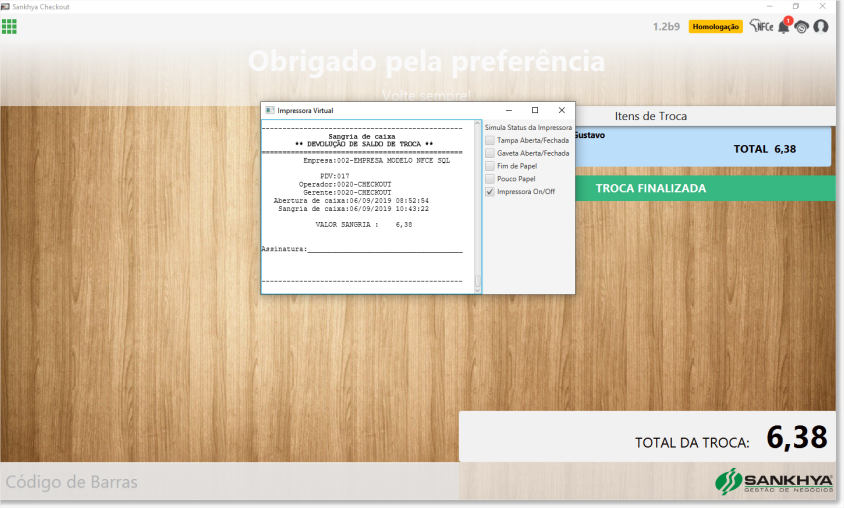Click the Impressora Virtual scrollbar up arrow
Image resolution: width=844 pixels, height=508 pixels.
click(477, 124)
